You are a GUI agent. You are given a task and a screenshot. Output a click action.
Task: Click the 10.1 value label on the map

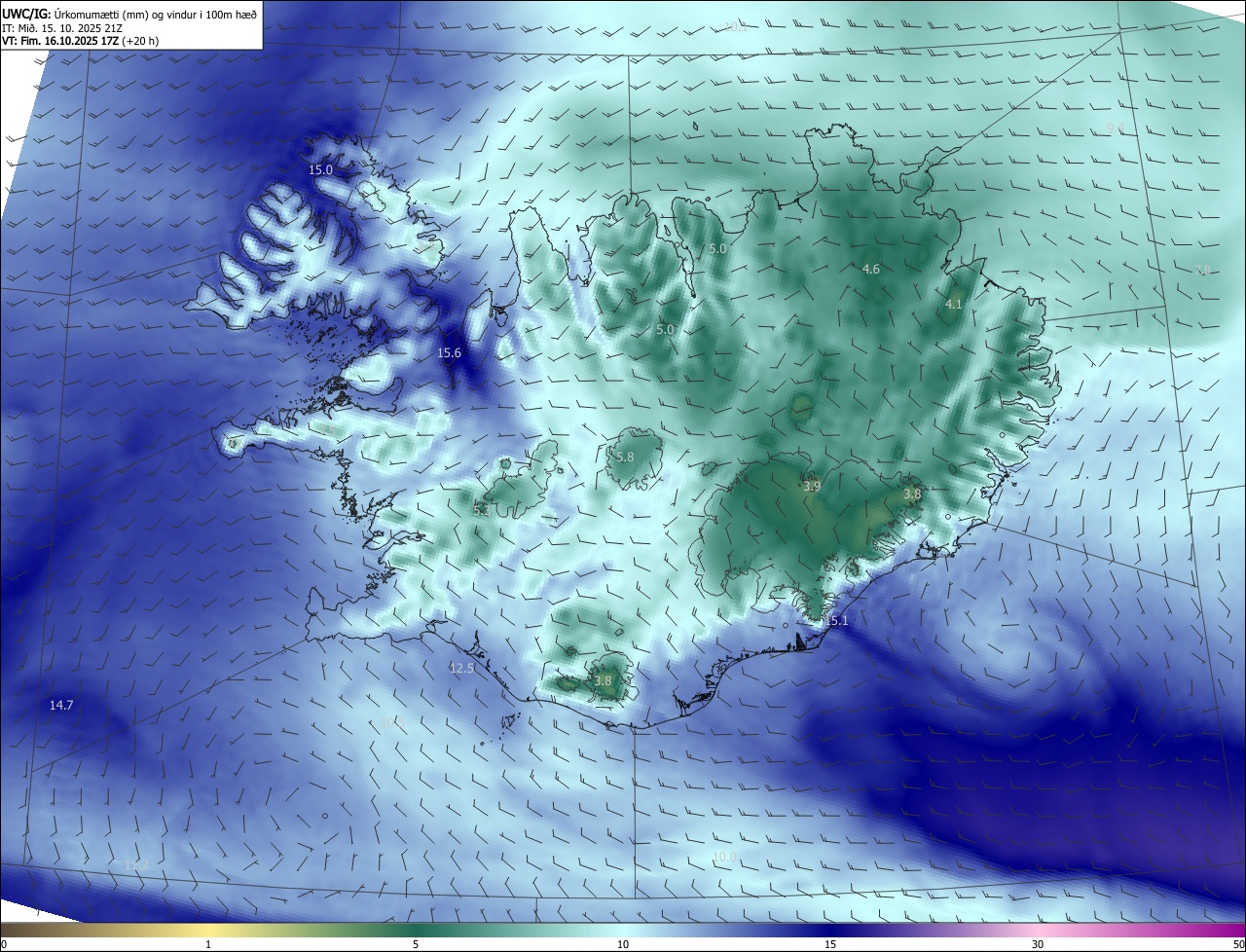[736, 26]
